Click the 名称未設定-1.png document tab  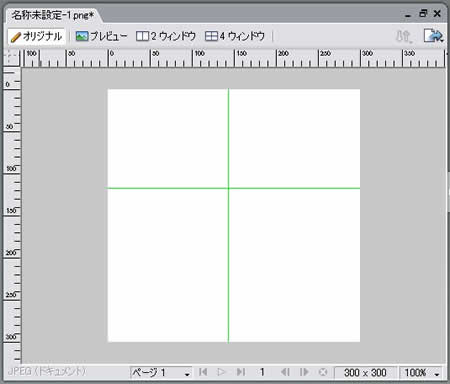[53, 15]
